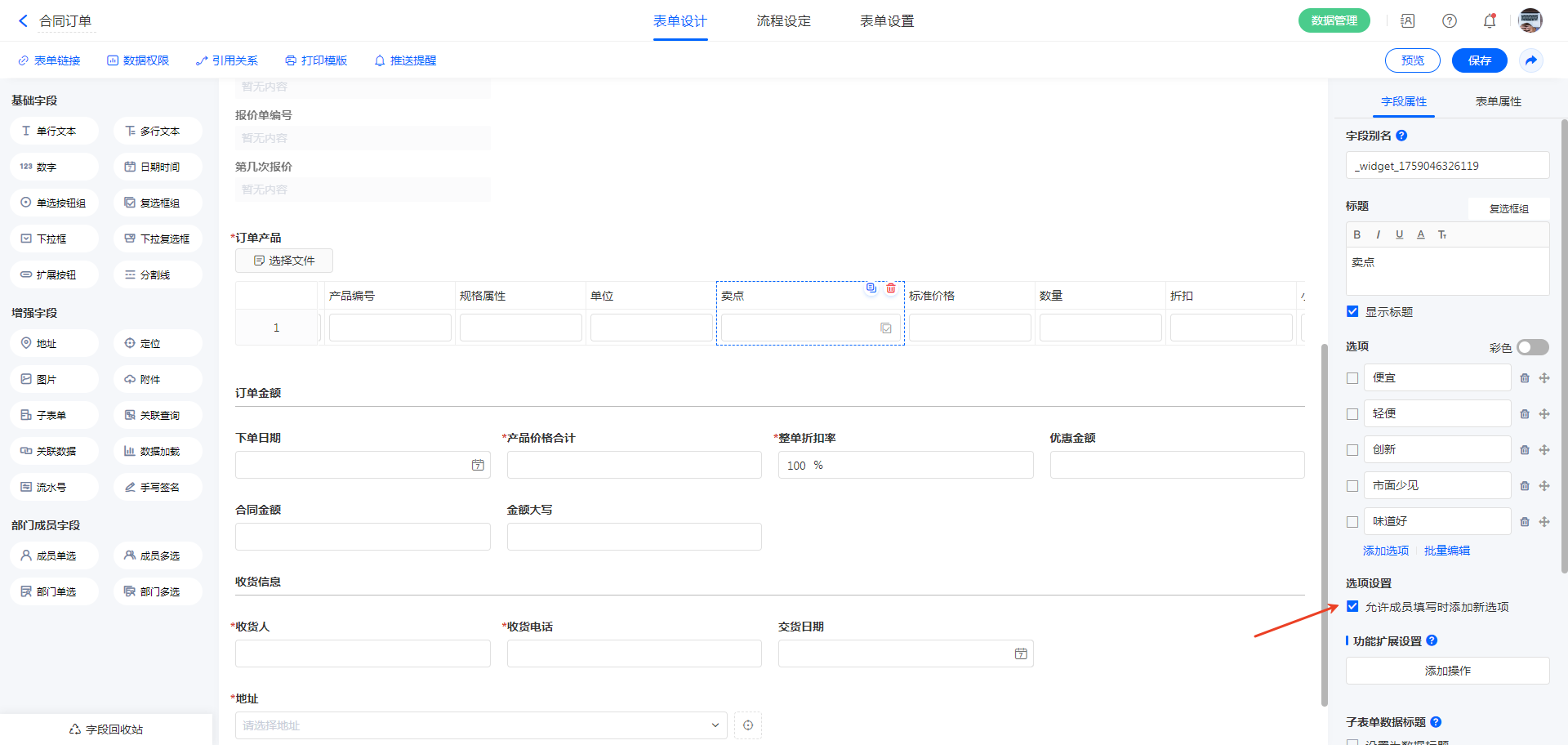
Task: Click the blue share arrow icon
Action: tap(1531, 60)
